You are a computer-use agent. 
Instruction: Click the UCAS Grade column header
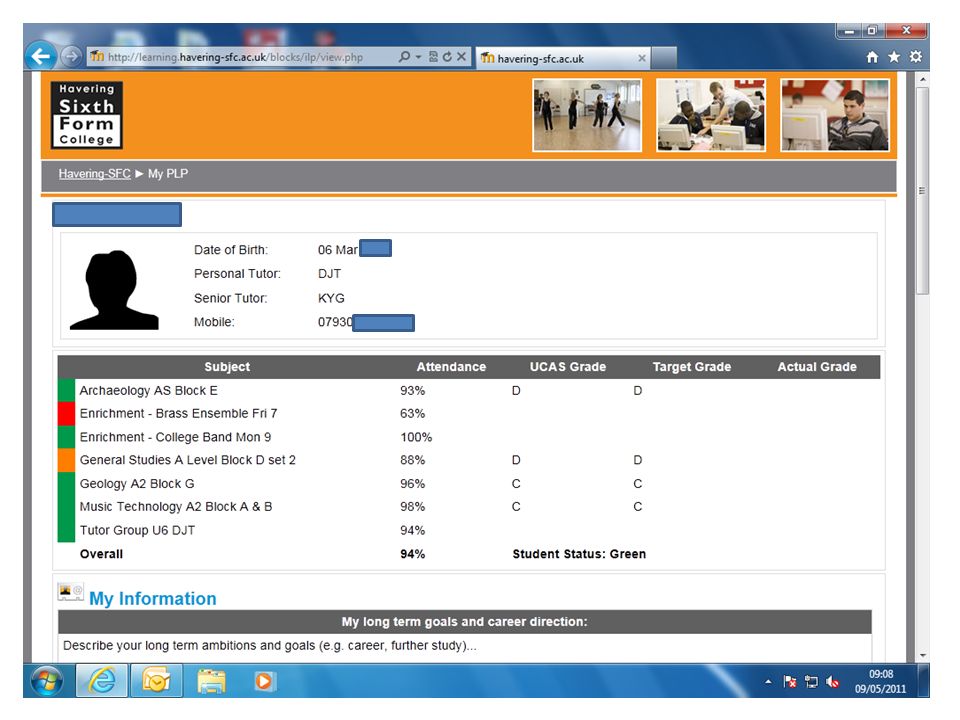(568, 367)
